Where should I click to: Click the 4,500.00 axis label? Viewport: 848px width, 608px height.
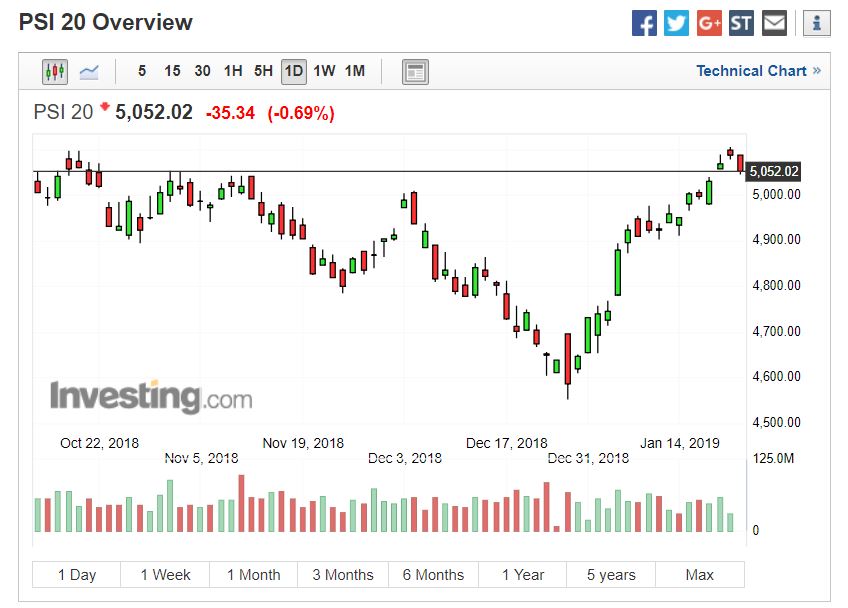point(776,422)
